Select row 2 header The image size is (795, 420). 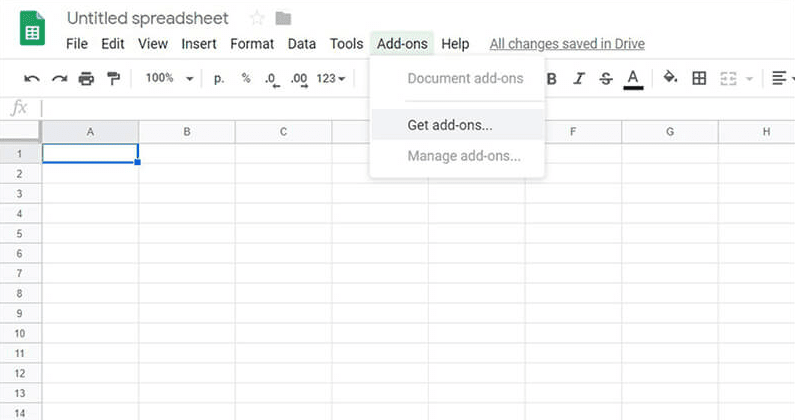click(x=20, y=173)
